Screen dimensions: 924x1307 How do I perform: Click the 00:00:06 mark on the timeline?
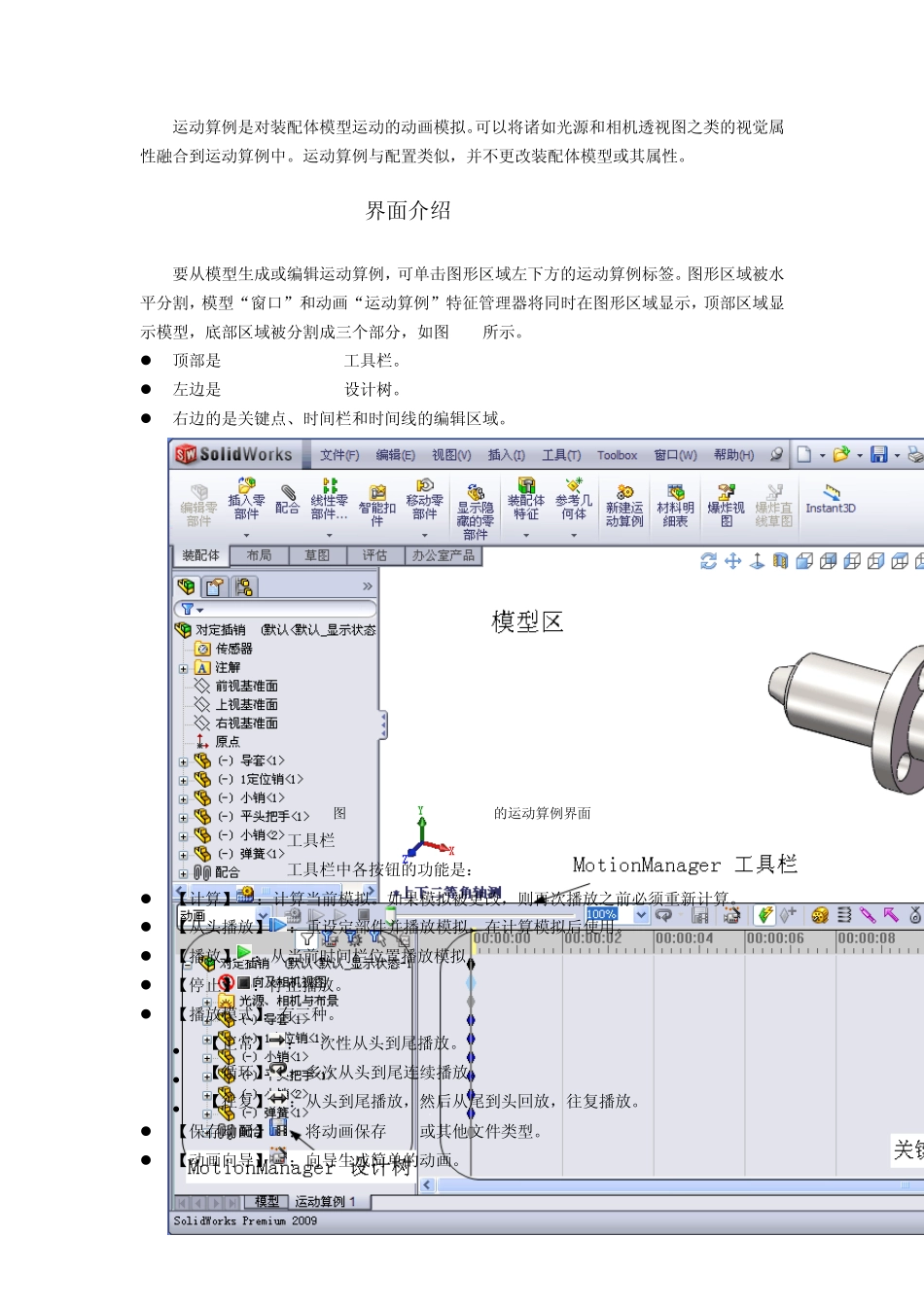tap(776, 939)
